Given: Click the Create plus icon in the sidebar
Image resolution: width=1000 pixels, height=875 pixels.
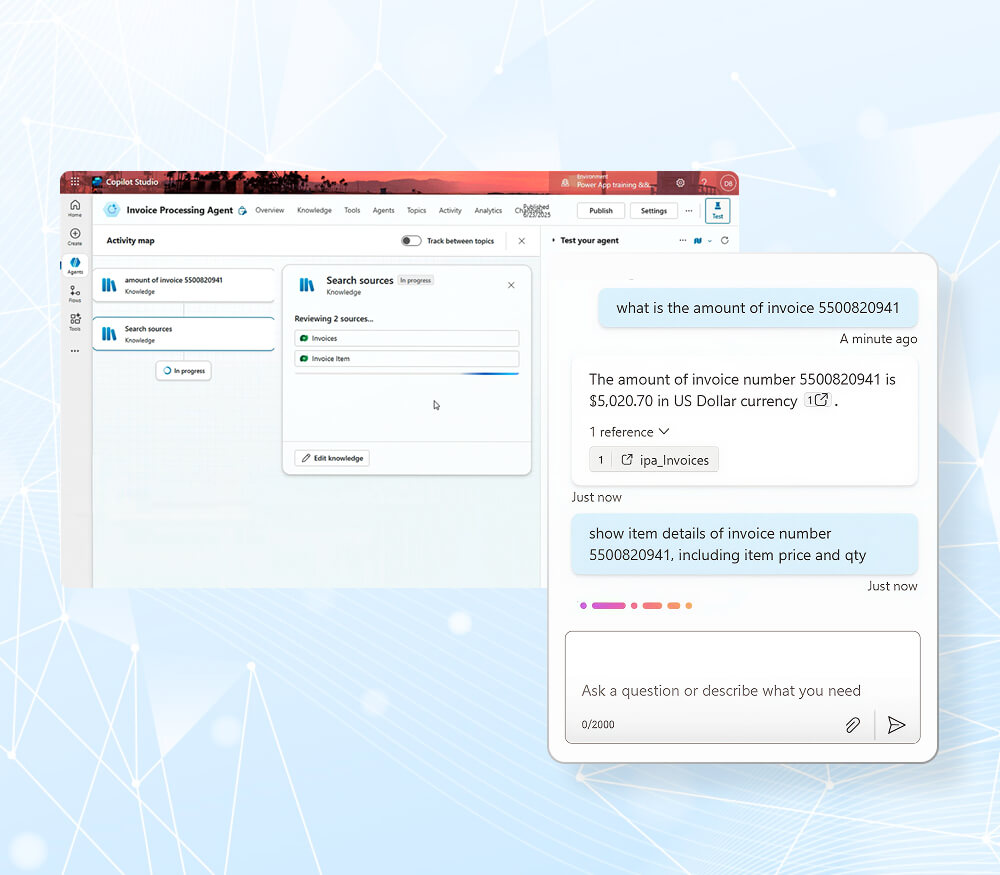Looking at the screenshot, I should pyautogui.click(x=75, y=235).
